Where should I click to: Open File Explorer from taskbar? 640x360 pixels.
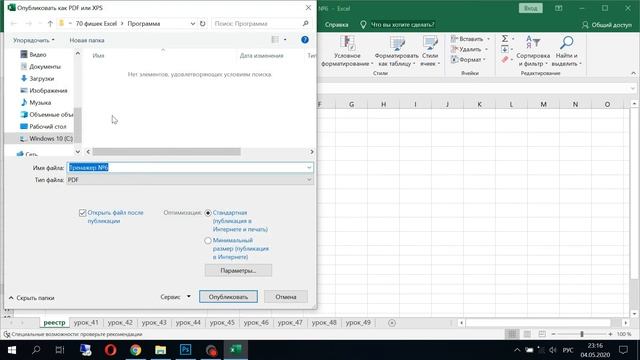(x=160, y=350)
